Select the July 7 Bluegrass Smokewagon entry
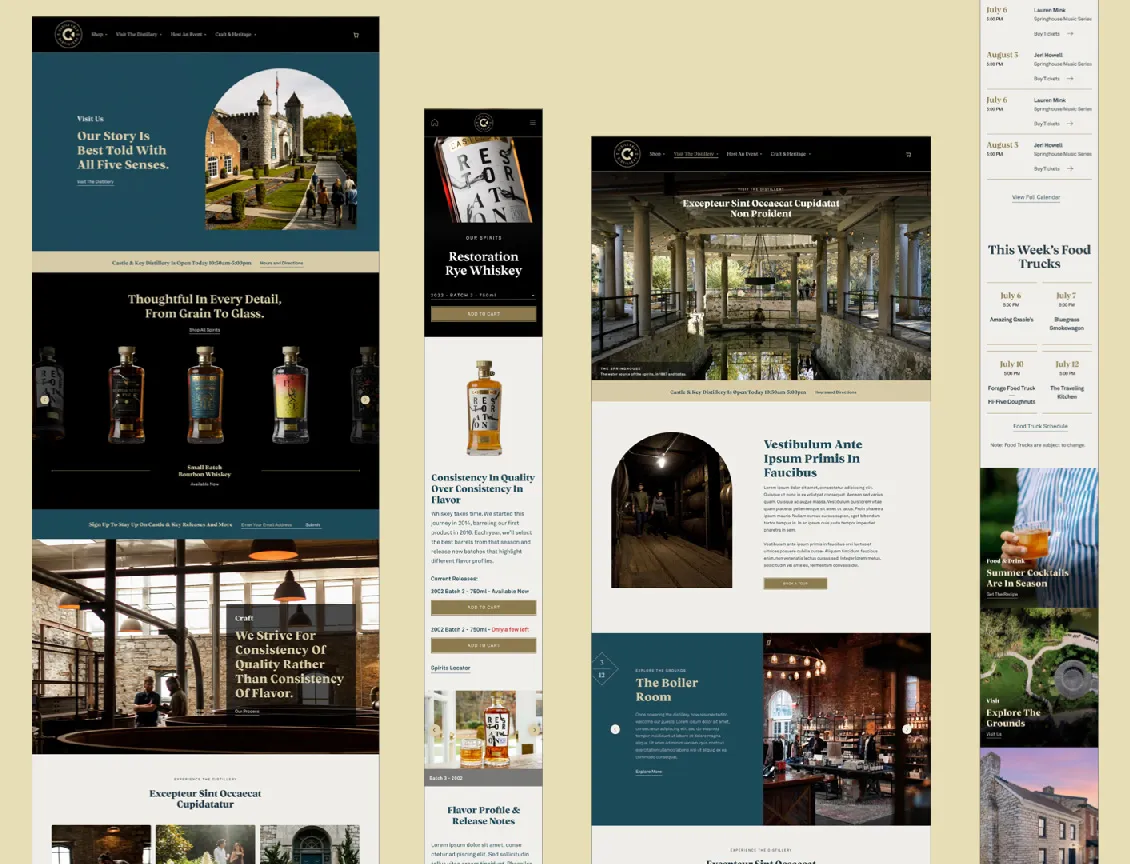1130x864 pixels. click(x=1066, y=311)
